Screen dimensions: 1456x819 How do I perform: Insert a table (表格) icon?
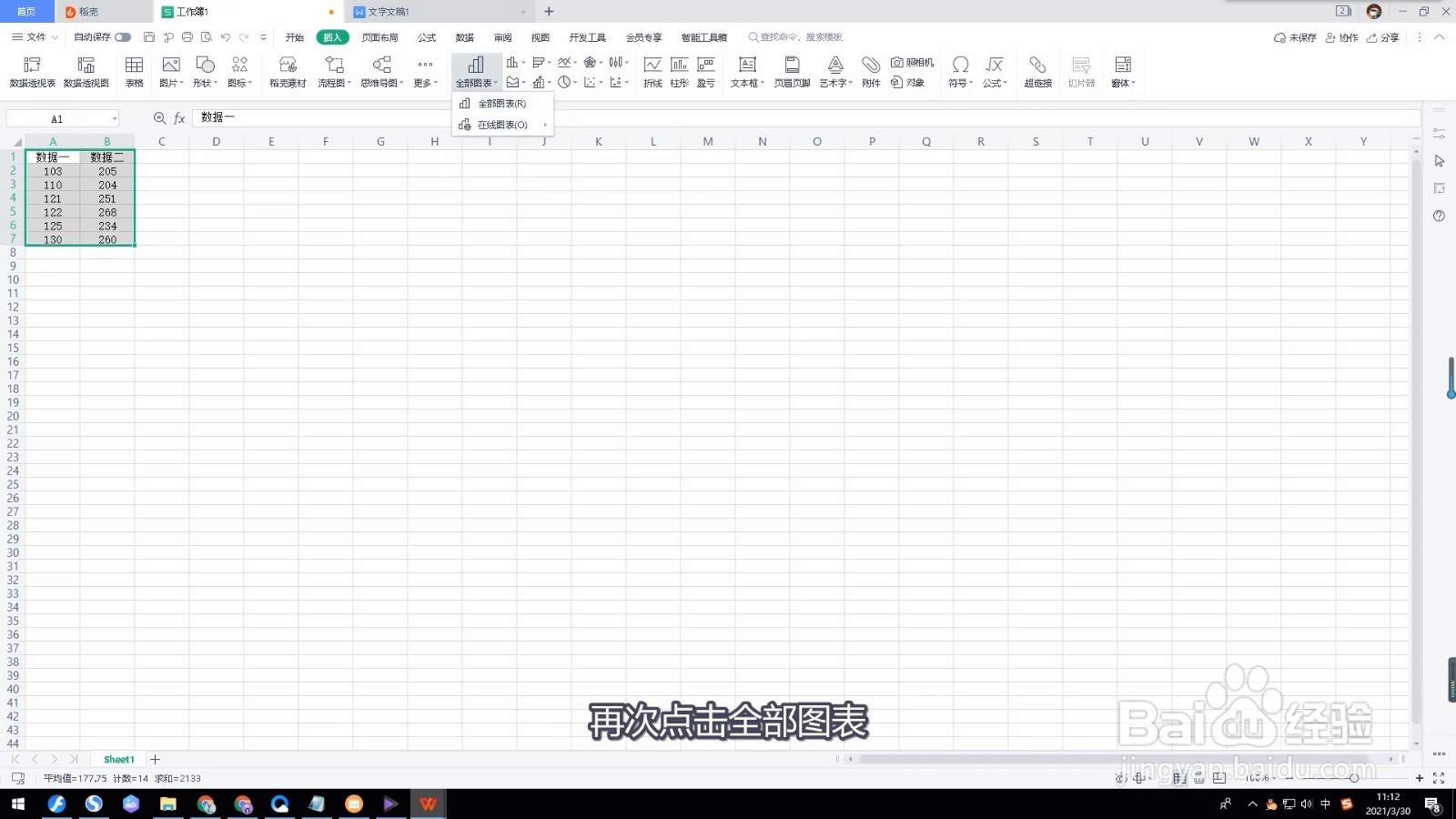coord(134,71)
